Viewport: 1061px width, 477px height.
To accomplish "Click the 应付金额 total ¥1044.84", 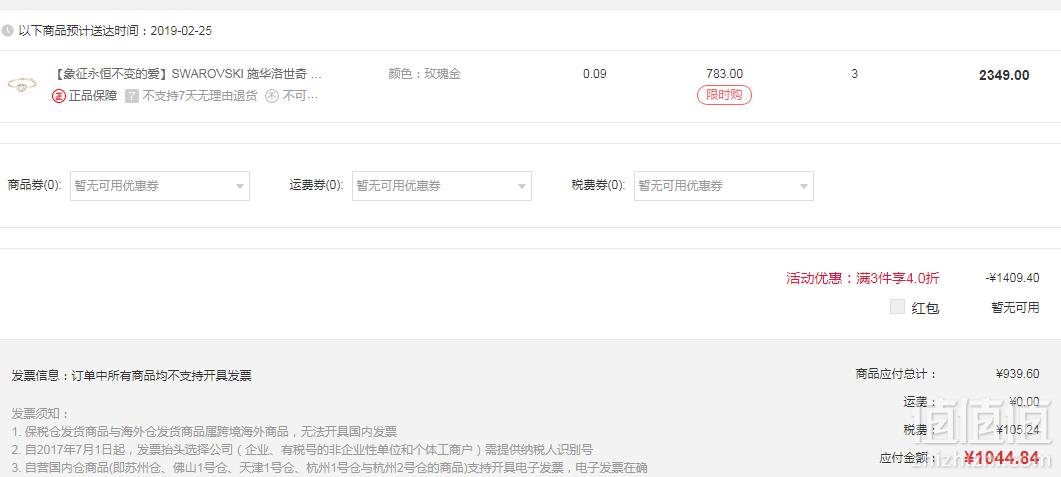I will [1001, 458].
